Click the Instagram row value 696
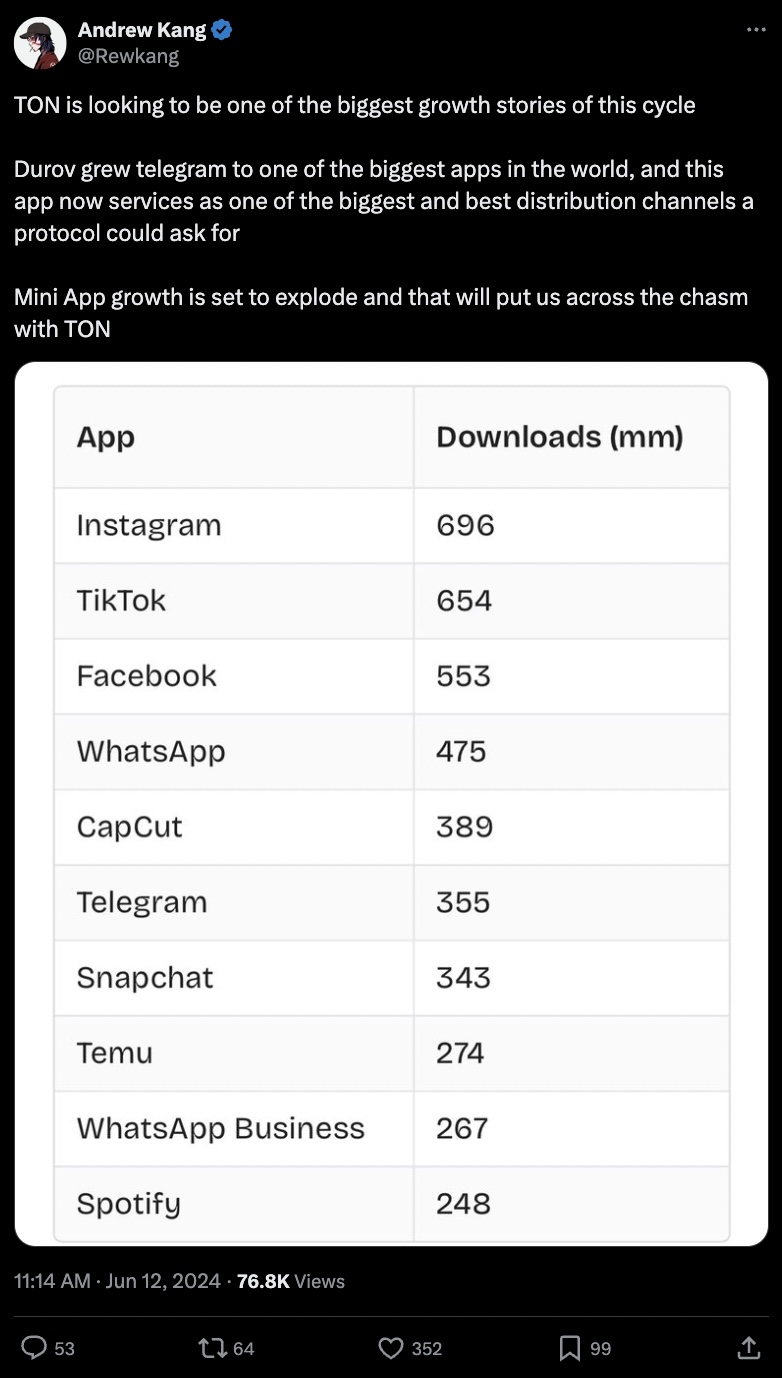This screenshot has width=782, height=1378. 465,525
